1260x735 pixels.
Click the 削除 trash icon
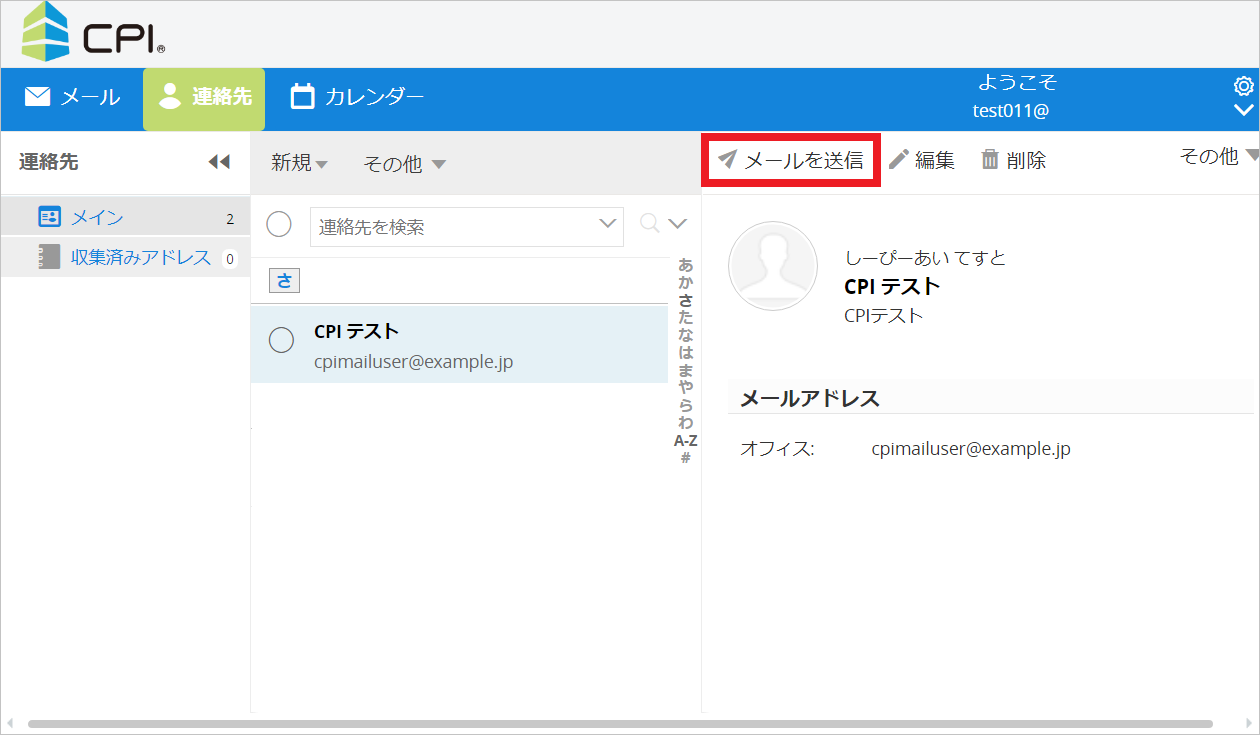(x=990, y=160)
